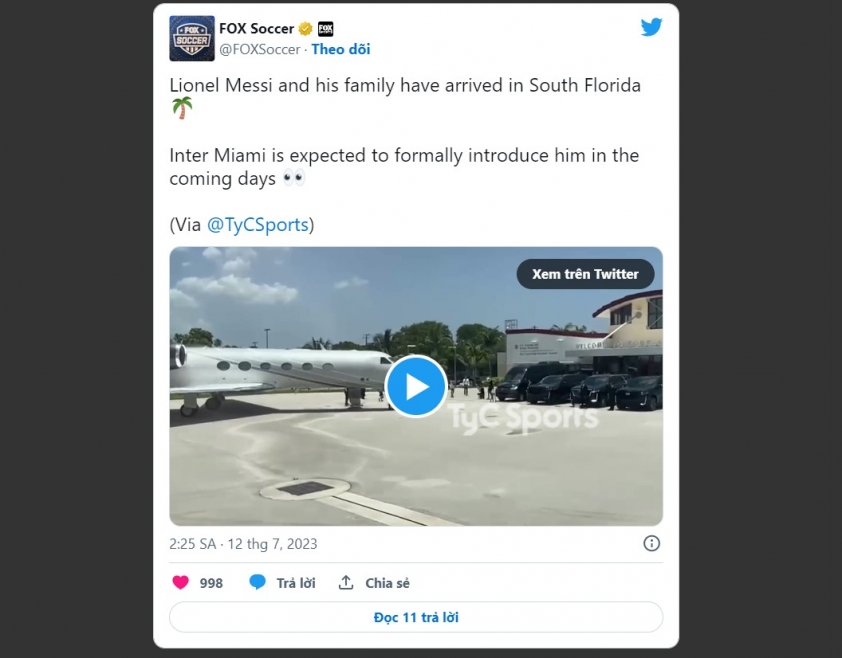Open the tweet info icon
This screenshot has height=658, width=842.
click(651, 544)
